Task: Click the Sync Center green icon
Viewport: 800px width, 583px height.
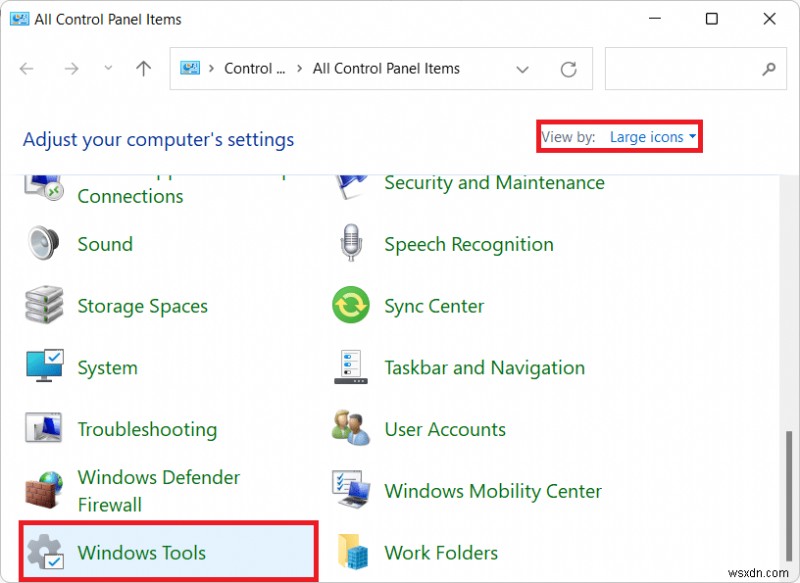Action: point(351,306)
